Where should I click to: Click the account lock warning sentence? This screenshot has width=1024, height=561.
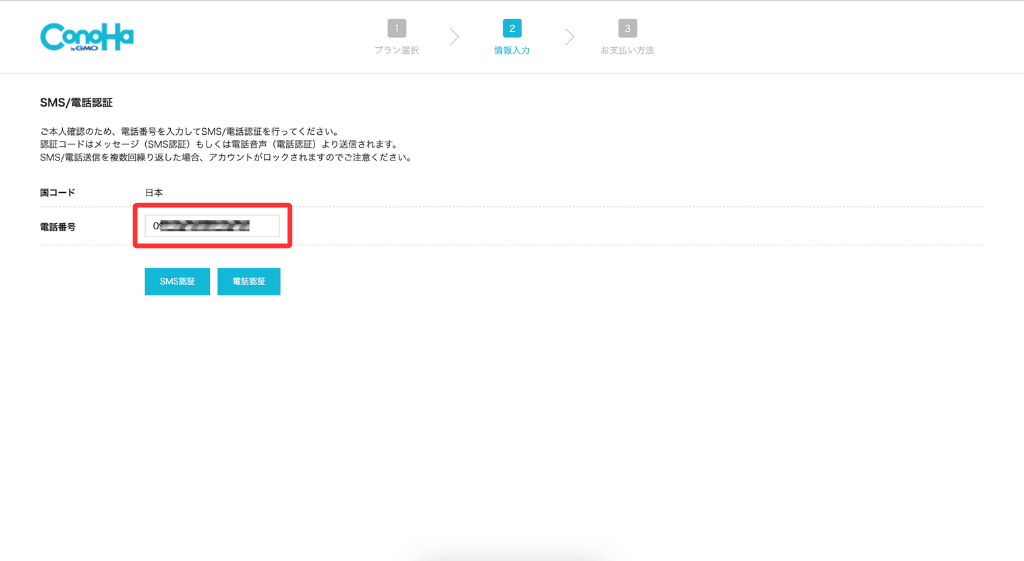click(227, 157)
